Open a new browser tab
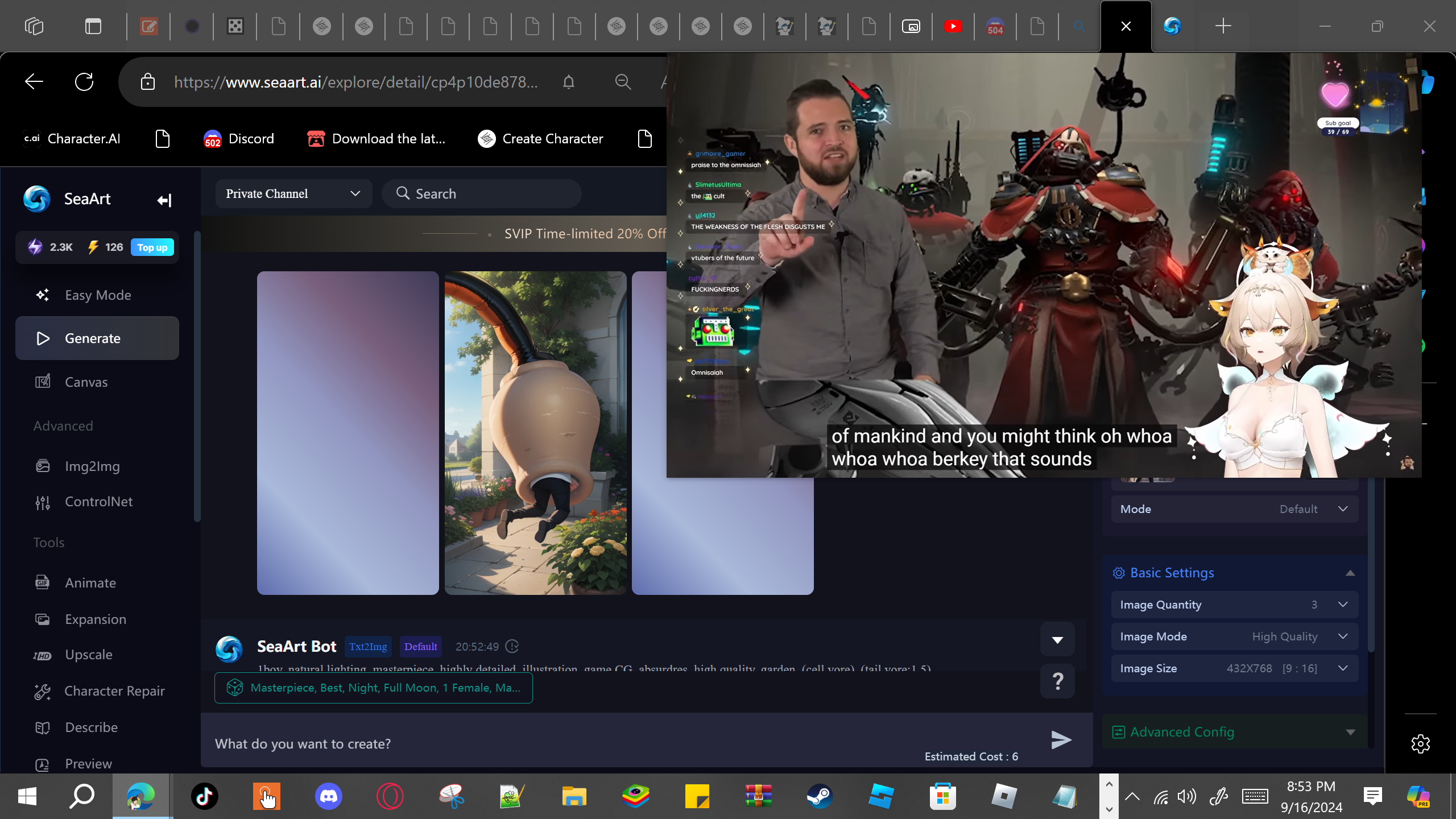This screenshot has width=1456, height=819. coord(1223,26)
